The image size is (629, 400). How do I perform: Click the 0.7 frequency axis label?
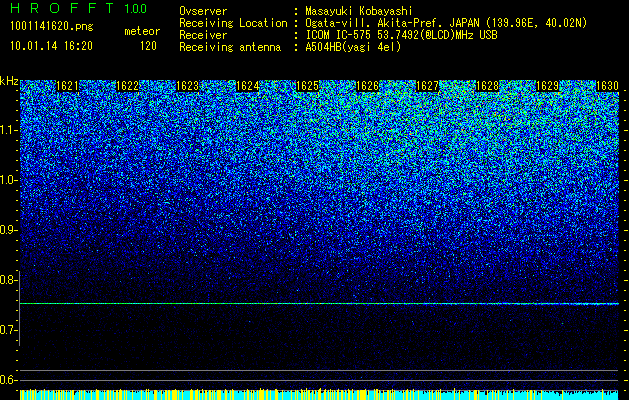point(9,330)
